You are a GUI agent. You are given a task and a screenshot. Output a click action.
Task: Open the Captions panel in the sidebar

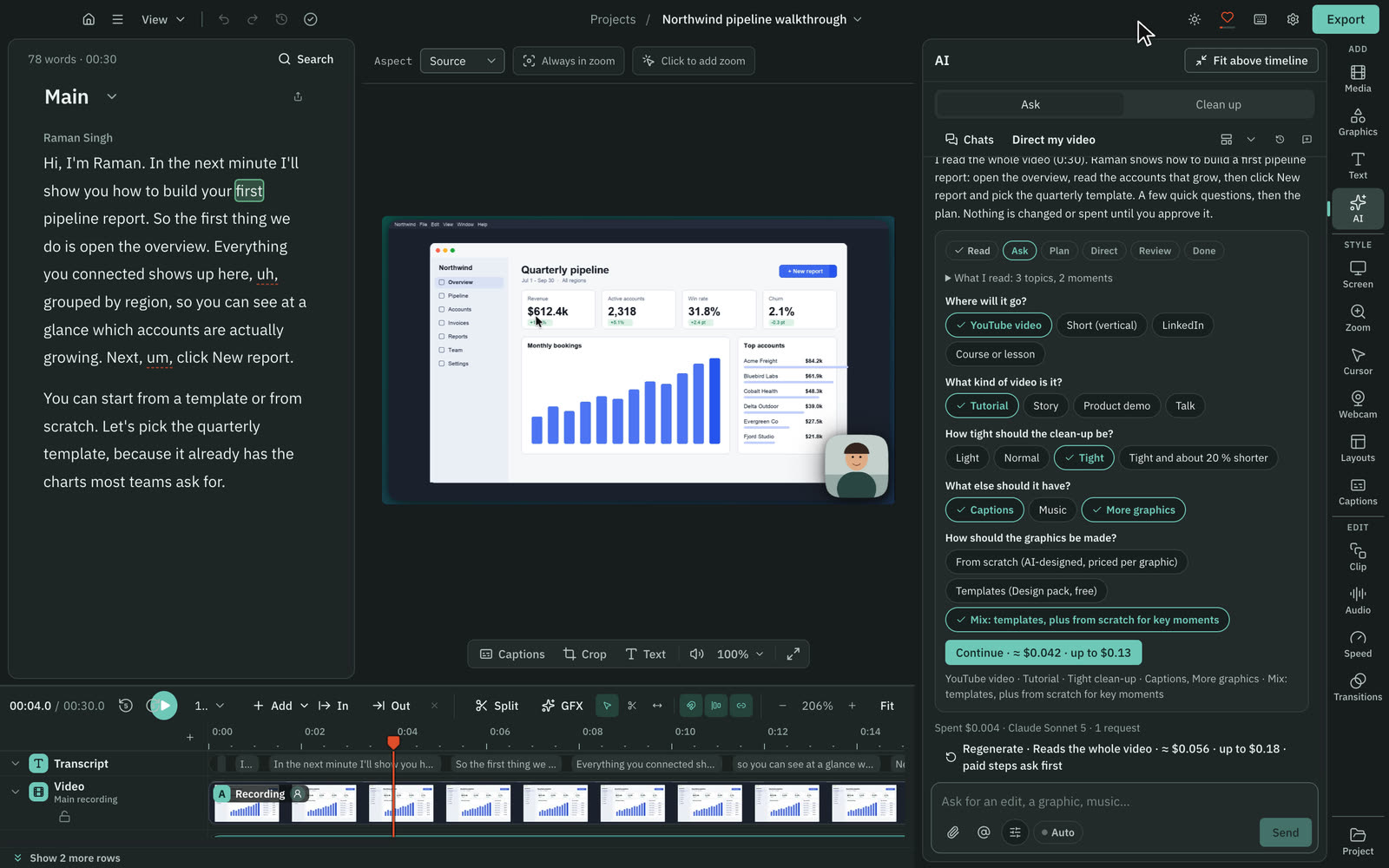tap(1358, 491)
